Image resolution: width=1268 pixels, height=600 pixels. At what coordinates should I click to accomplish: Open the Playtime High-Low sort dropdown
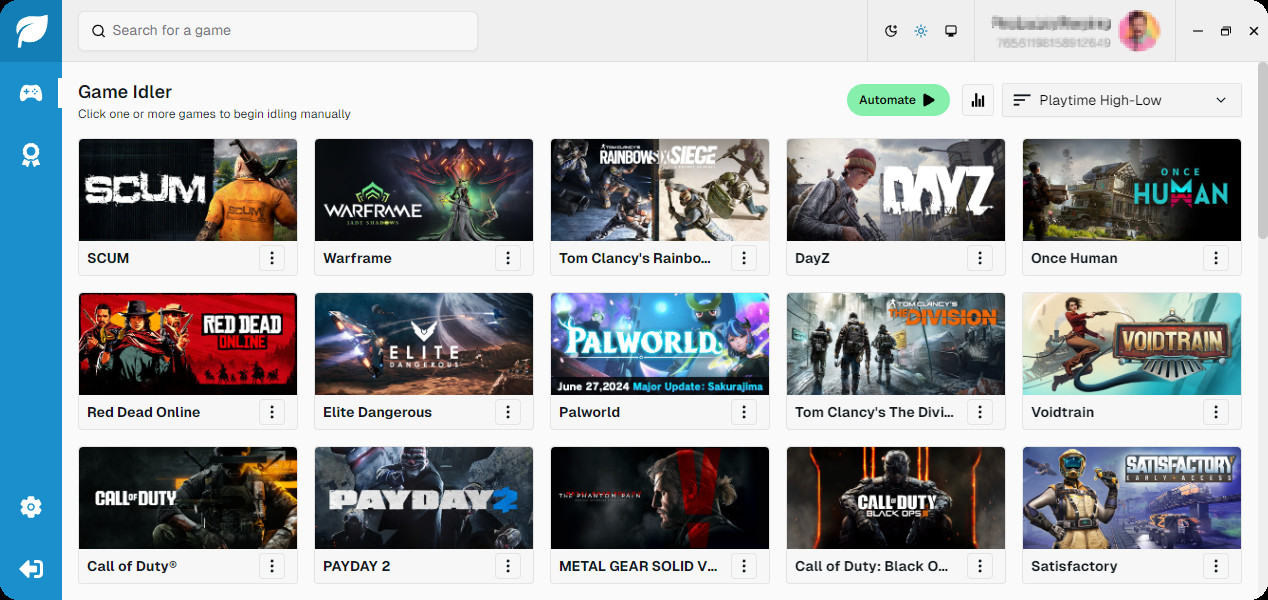point(1122,100)
